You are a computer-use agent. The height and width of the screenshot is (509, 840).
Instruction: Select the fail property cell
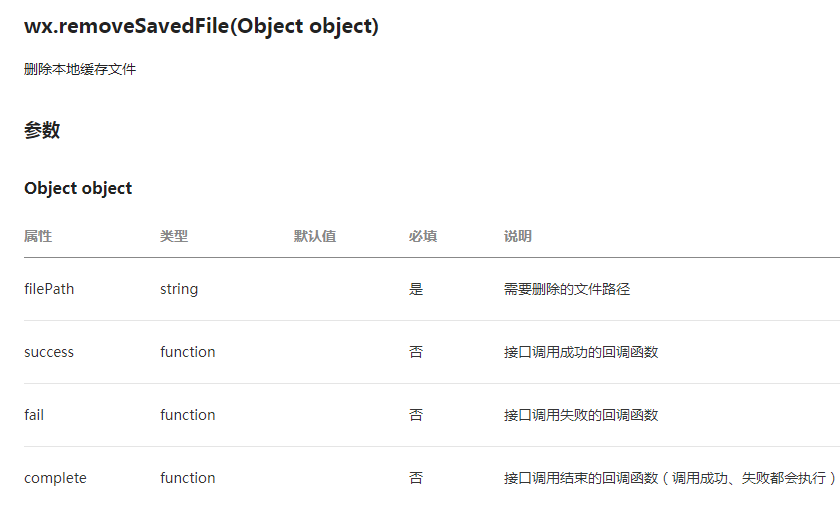coord(34,415)
